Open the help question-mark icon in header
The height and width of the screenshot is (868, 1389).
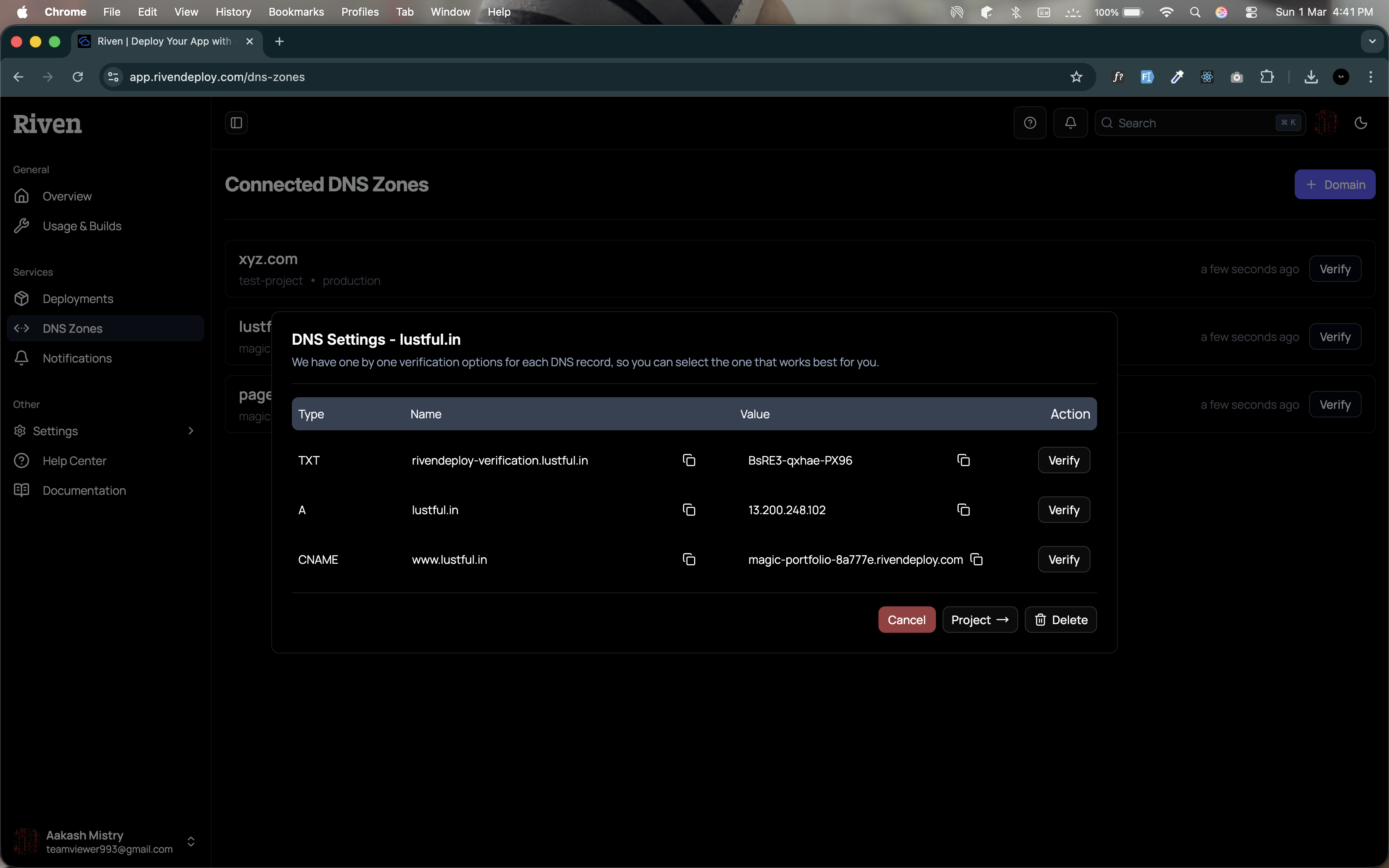point(1030,123)
